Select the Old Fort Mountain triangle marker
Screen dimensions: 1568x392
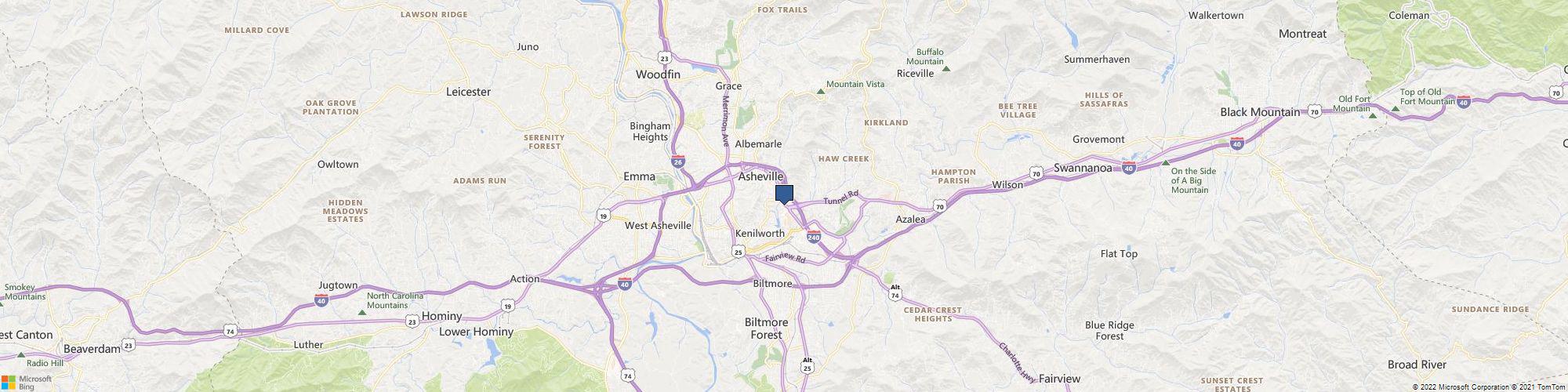tap(1372, 116)
